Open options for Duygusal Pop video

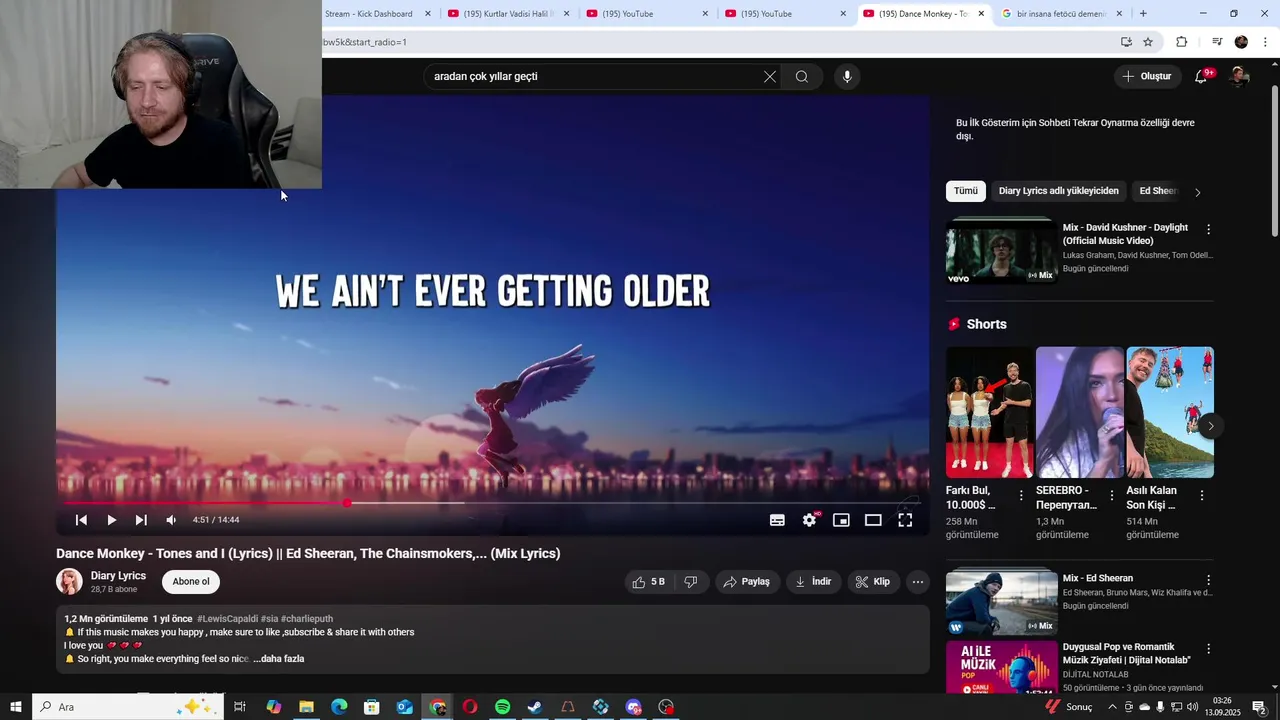[1208, 649]
